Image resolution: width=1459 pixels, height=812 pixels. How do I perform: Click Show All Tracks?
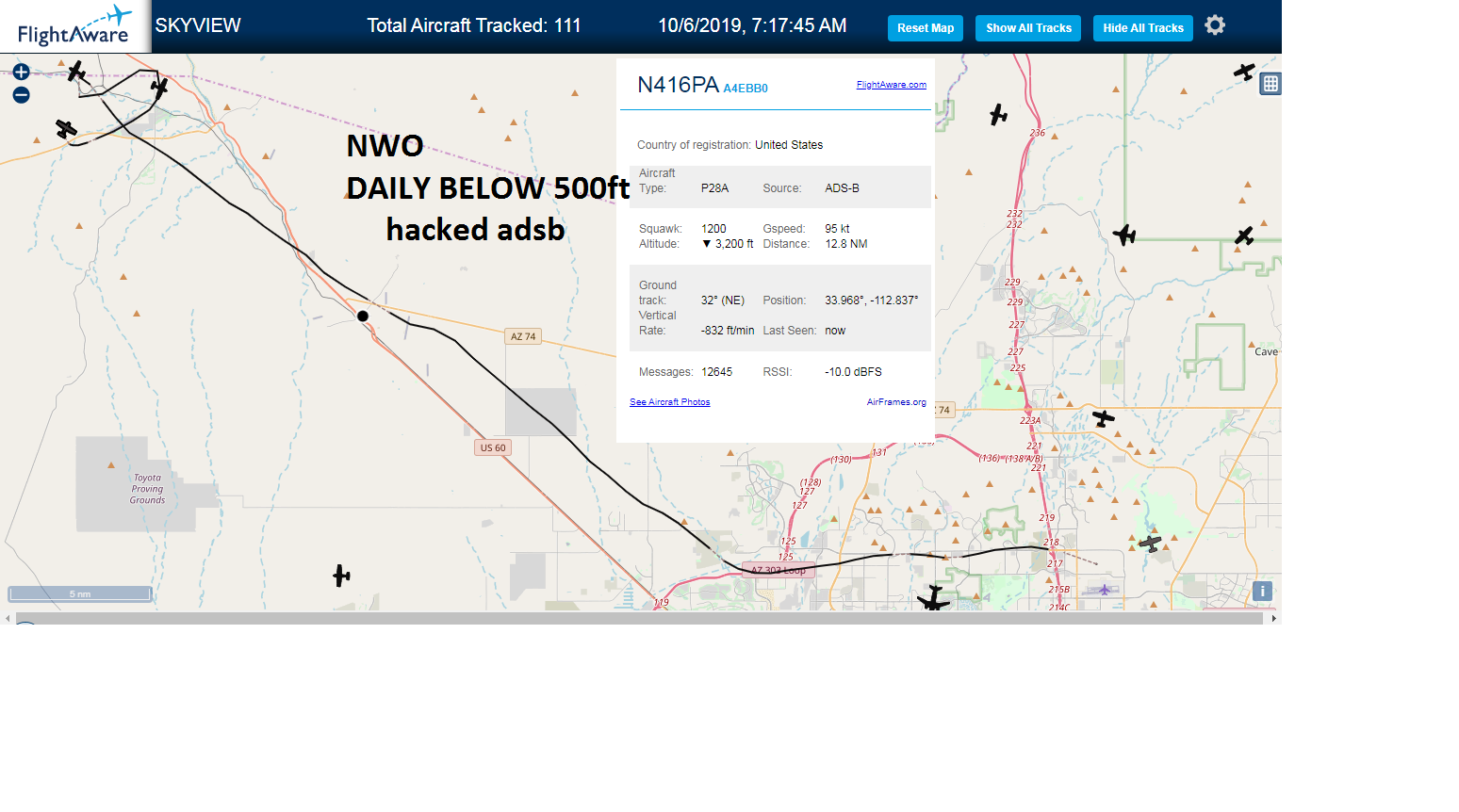pos(1028,28)
